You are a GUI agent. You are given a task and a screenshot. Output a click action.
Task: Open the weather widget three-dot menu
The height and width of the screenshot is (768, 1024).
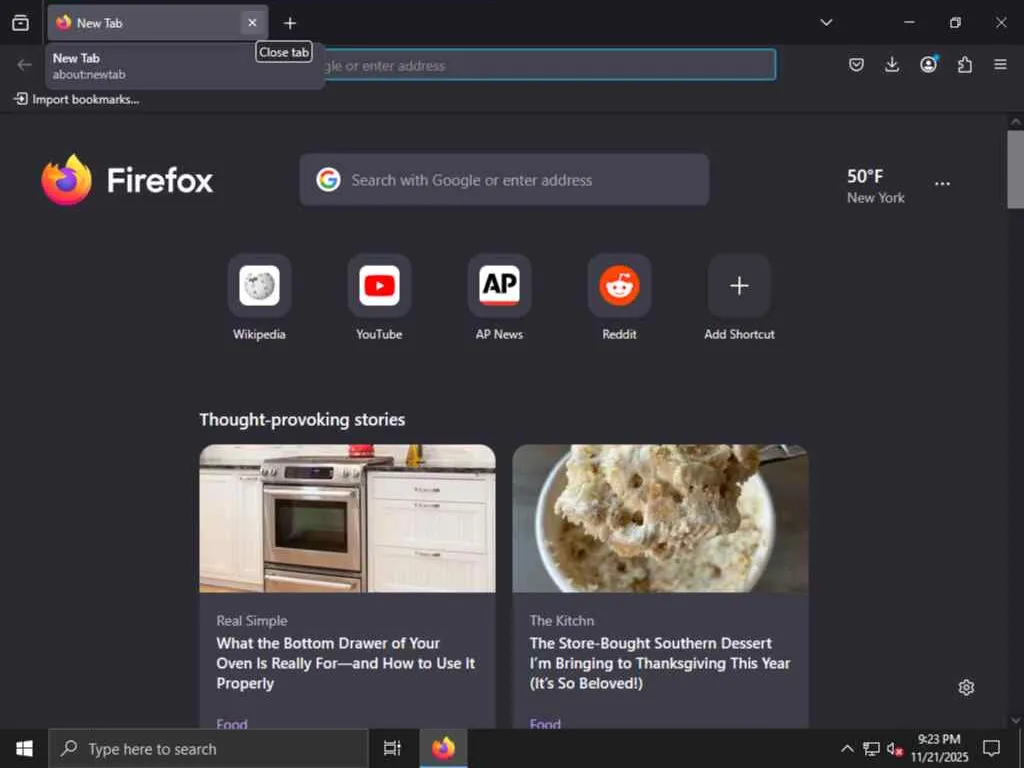click(942, 184)
